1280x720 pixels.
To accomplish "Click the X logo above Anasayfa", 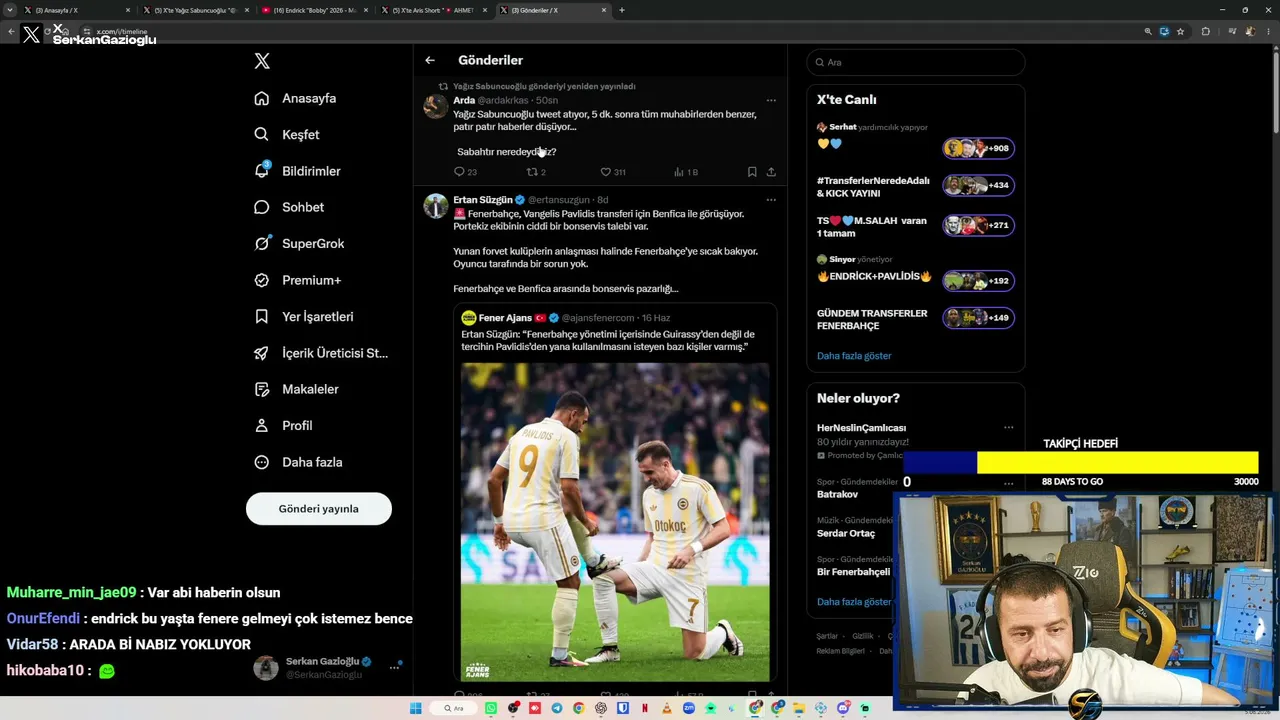I will coord(262,61).
